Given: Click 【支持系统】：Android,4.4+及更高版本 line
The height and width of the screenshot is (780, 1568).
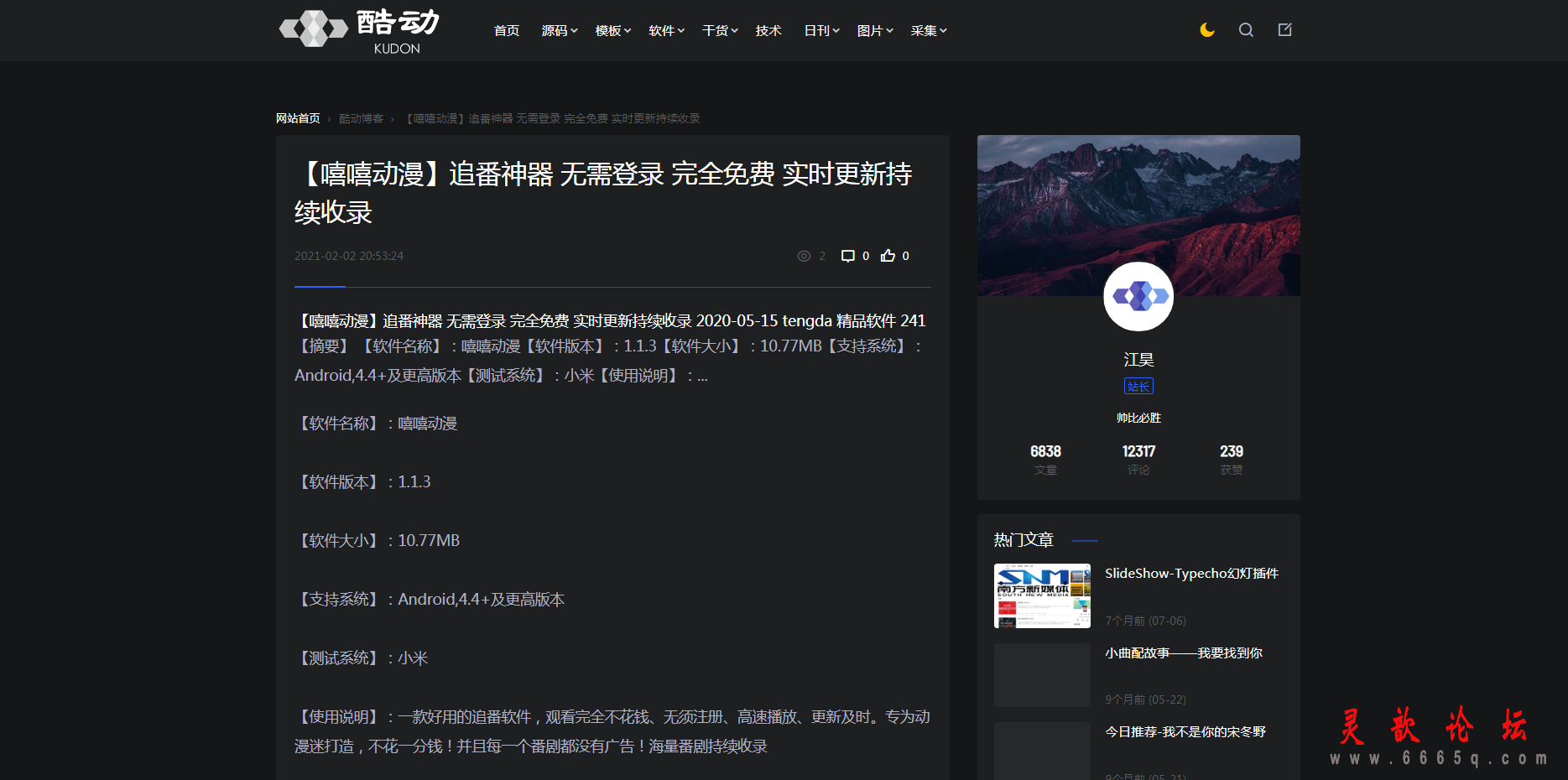Looking at the screenshot, I should click(430, 600).
